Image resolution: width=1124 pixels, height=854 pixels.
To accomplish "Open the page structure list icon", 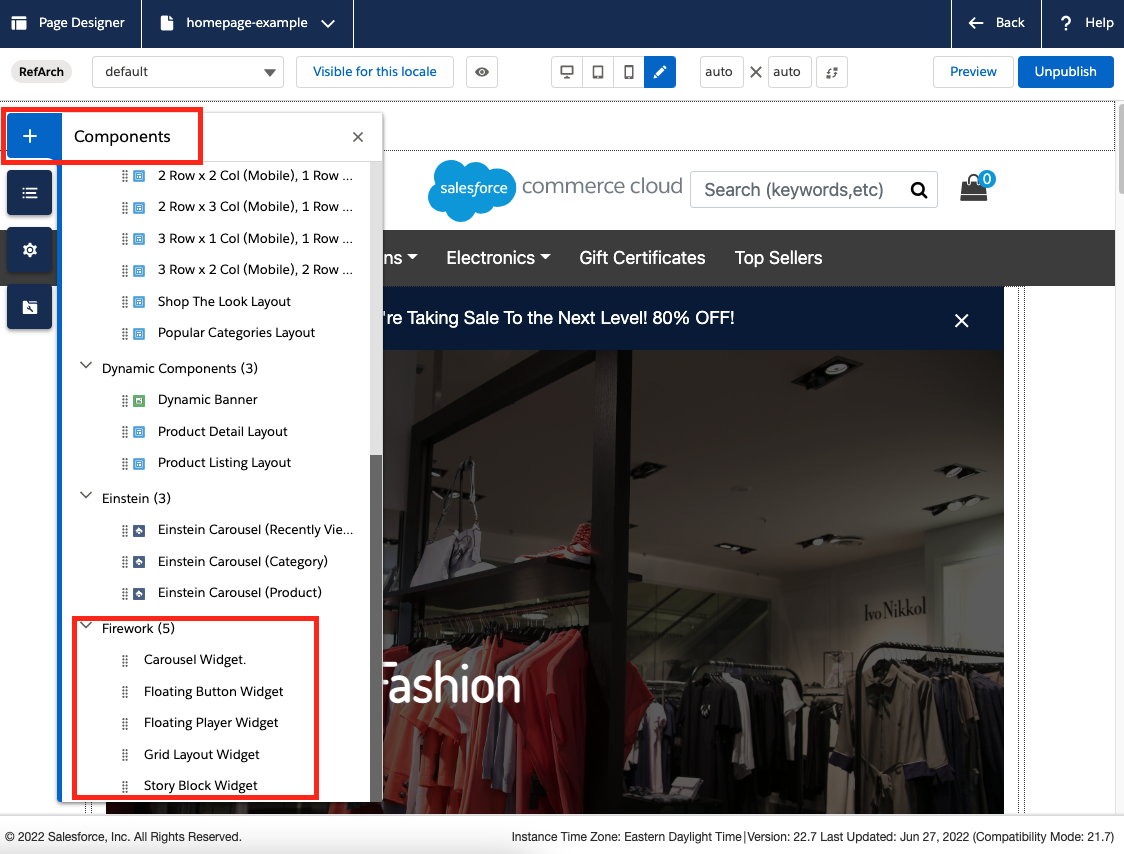I will (30, 193).
